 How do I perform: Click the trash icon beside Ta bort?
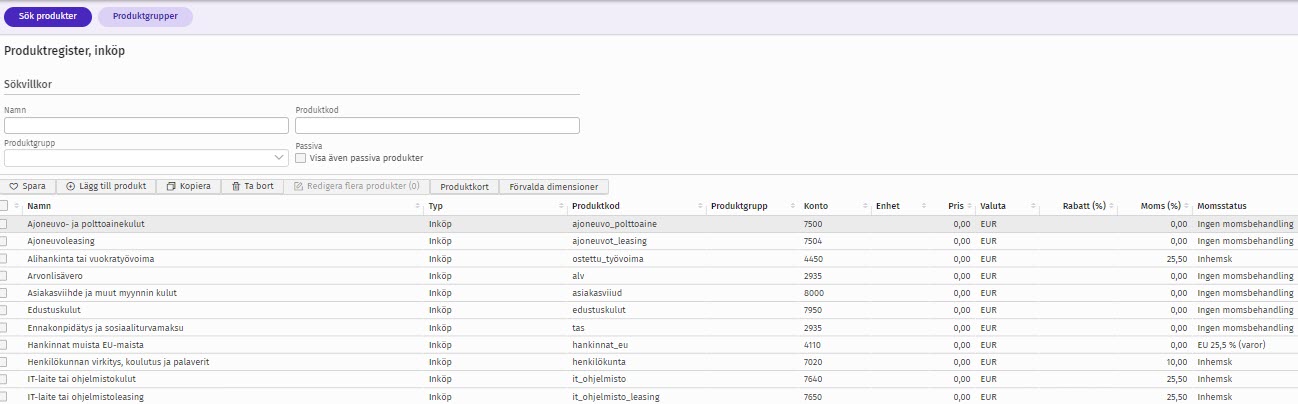(236, 186)
